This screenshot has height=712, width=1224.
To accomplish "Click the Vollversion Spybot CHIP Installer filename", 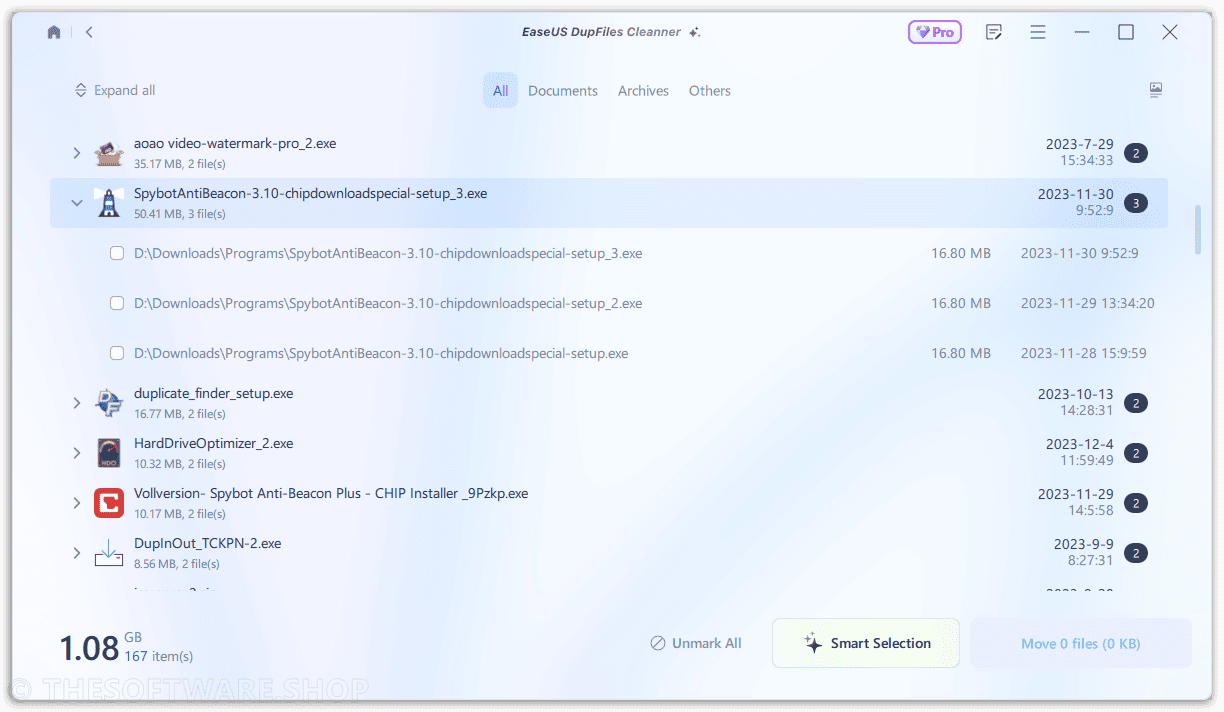I will 331,493.
